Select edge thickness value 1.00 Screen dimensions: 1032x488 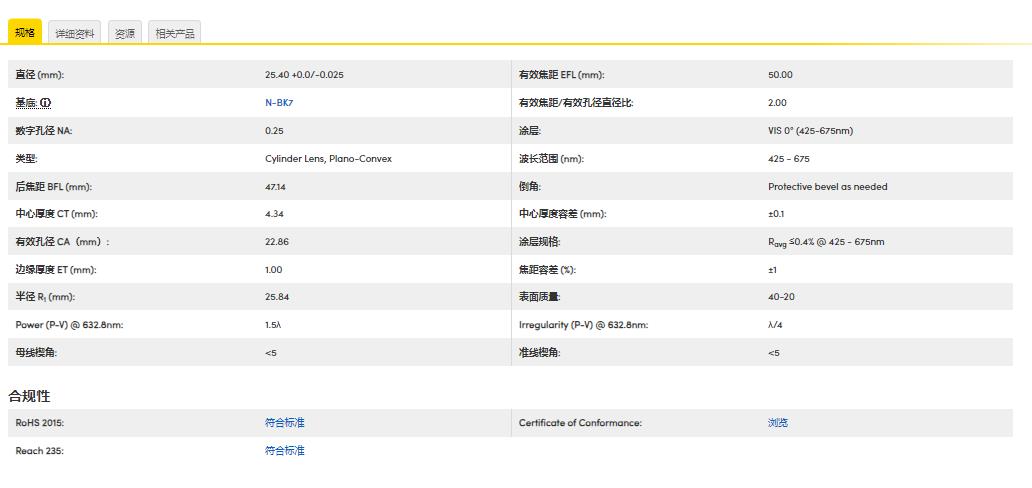coord(273,269)
